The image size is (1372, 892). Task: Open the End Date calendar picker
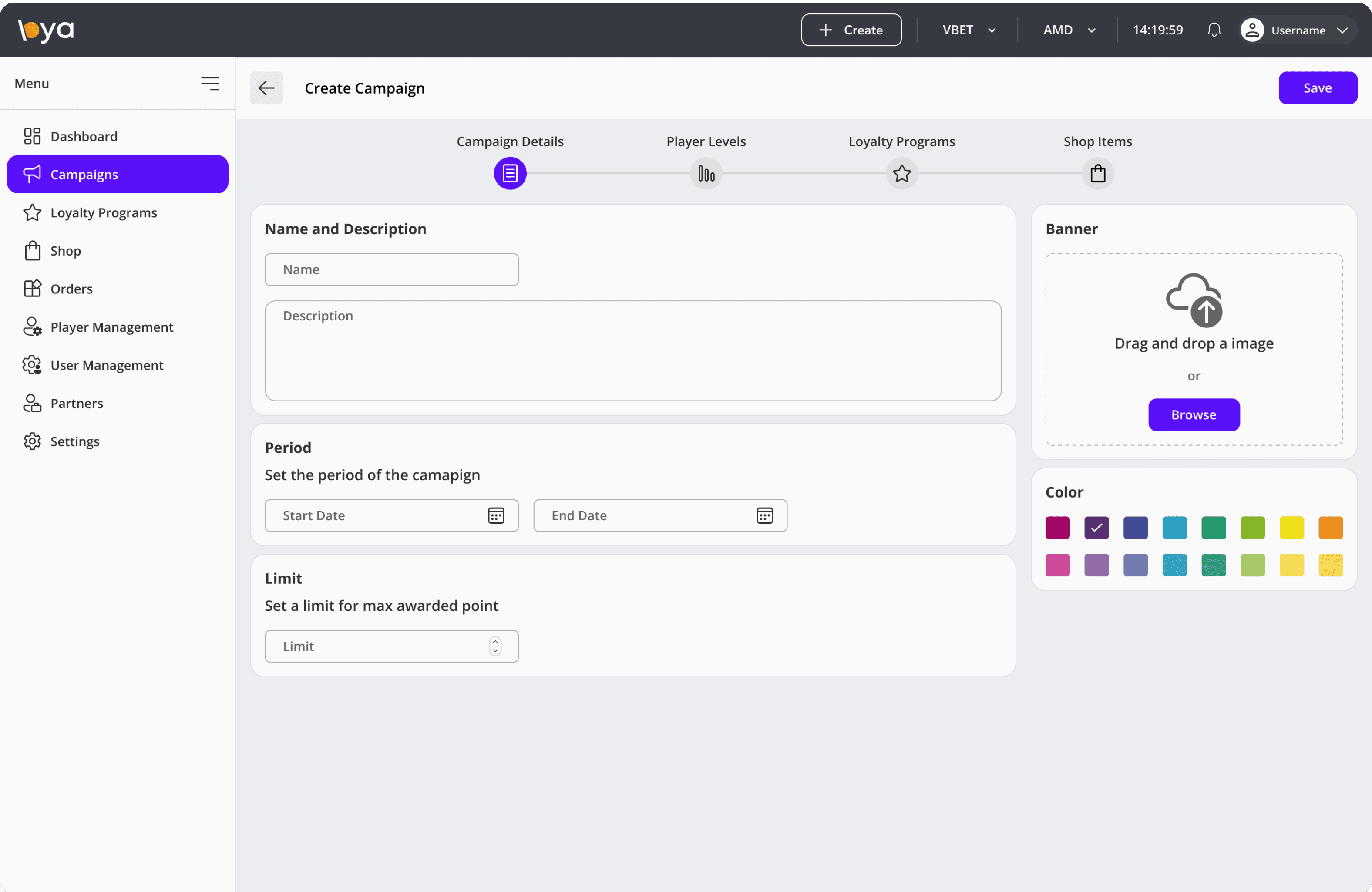point(764,515)
